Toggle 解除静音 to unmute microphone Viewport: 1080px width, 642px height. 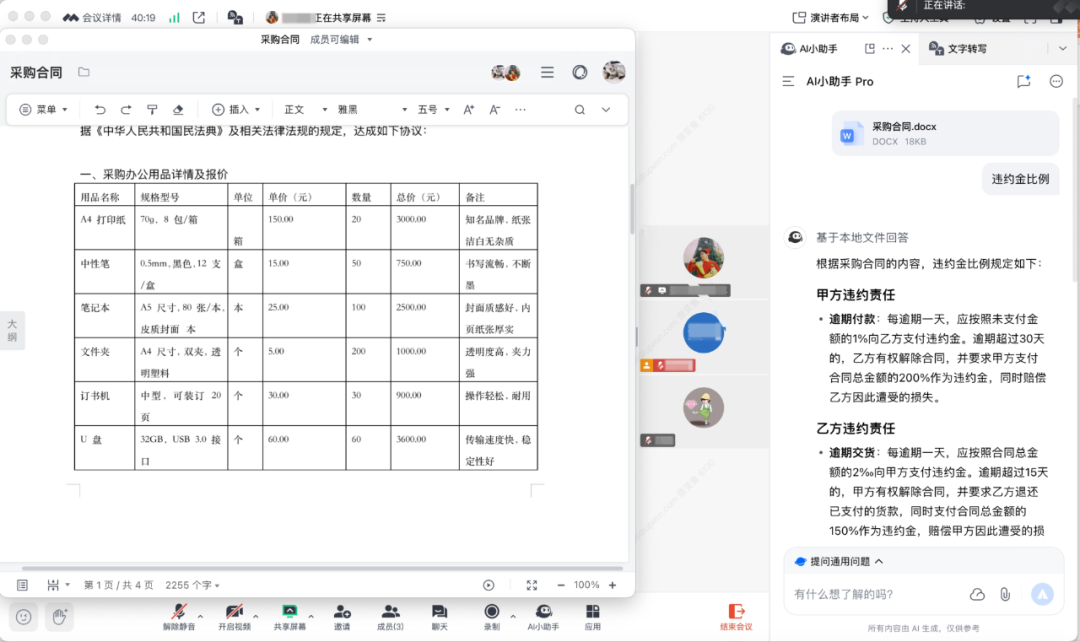pos(180,616)
